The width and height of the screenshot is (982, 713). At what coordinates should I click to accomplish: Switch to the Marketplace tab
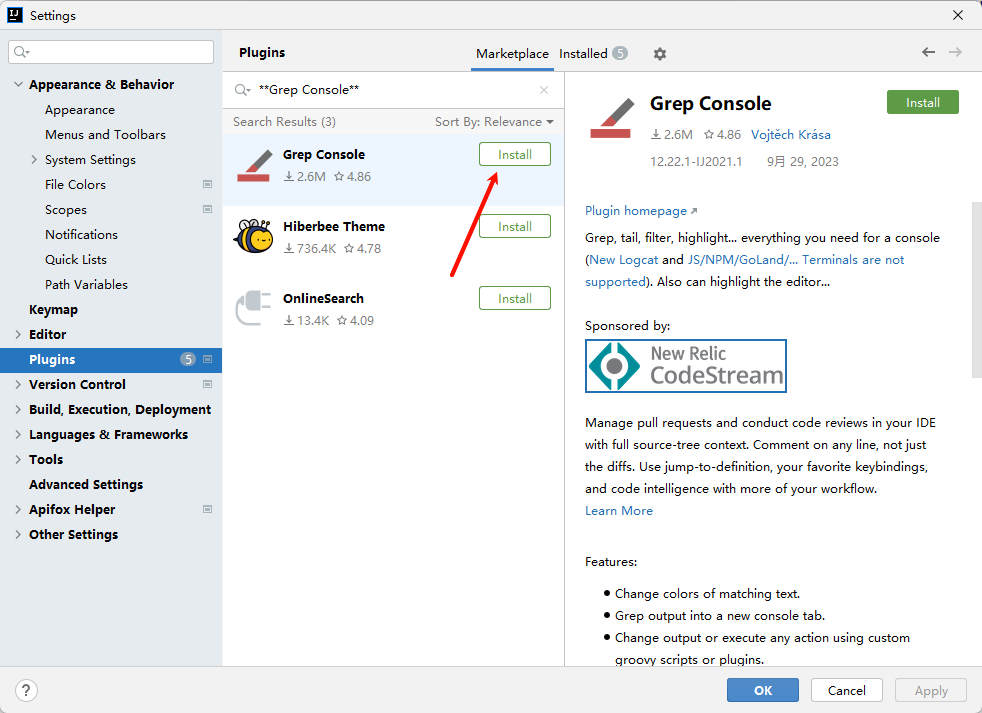coord(512,54)
